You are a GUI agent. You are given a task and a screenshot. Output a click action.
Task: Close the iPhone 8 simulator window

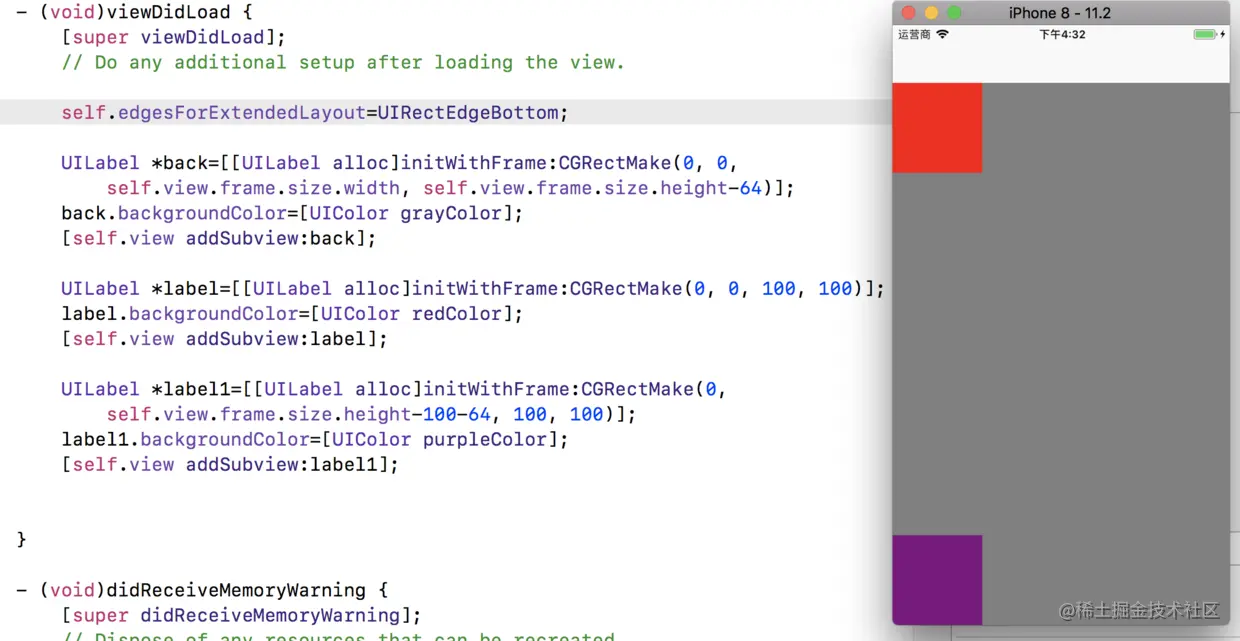click(909, 13)
